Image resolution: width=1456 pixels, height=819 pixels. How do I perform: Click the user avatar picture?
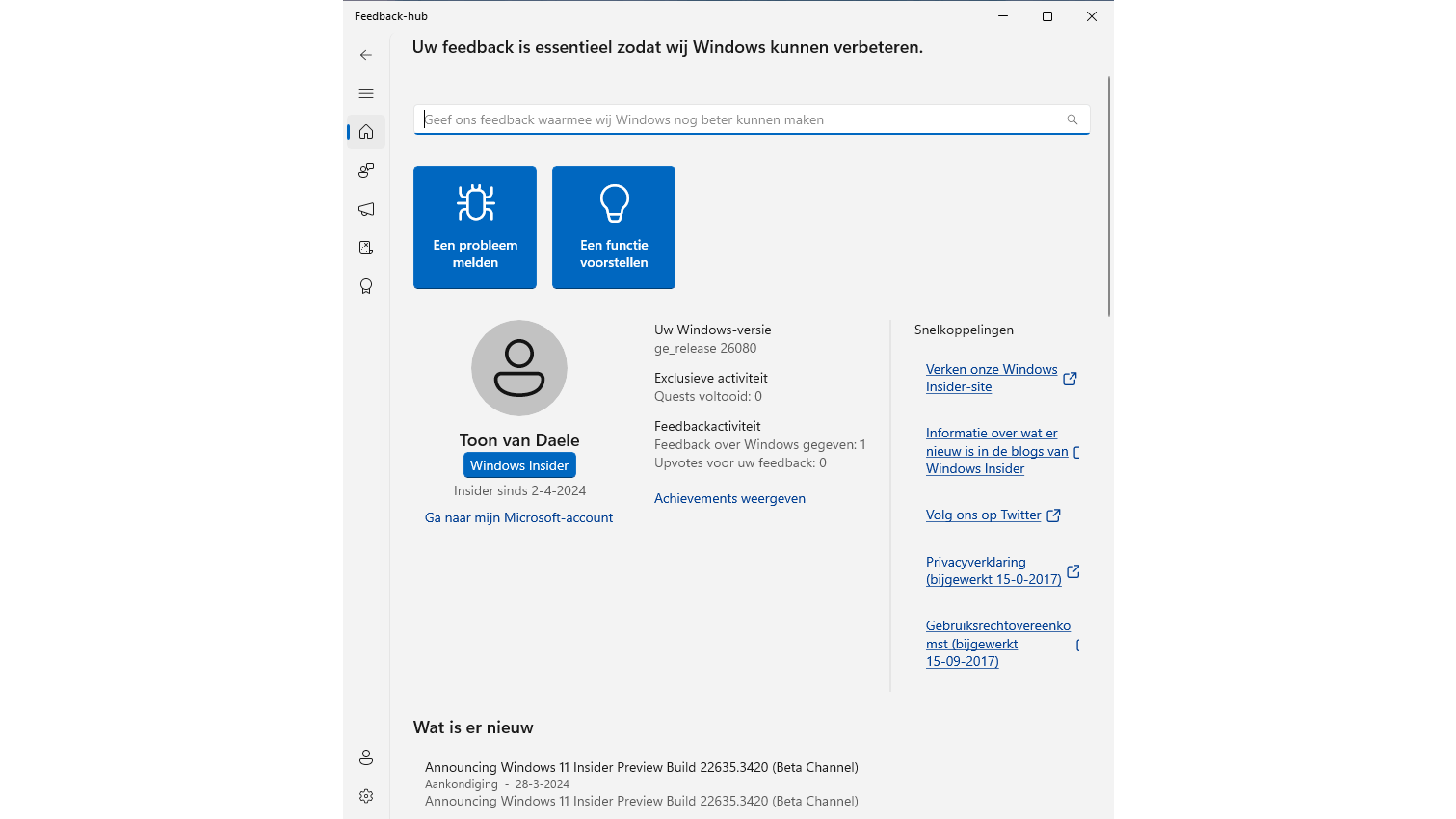pyautogui.click(x=519, y=368)
